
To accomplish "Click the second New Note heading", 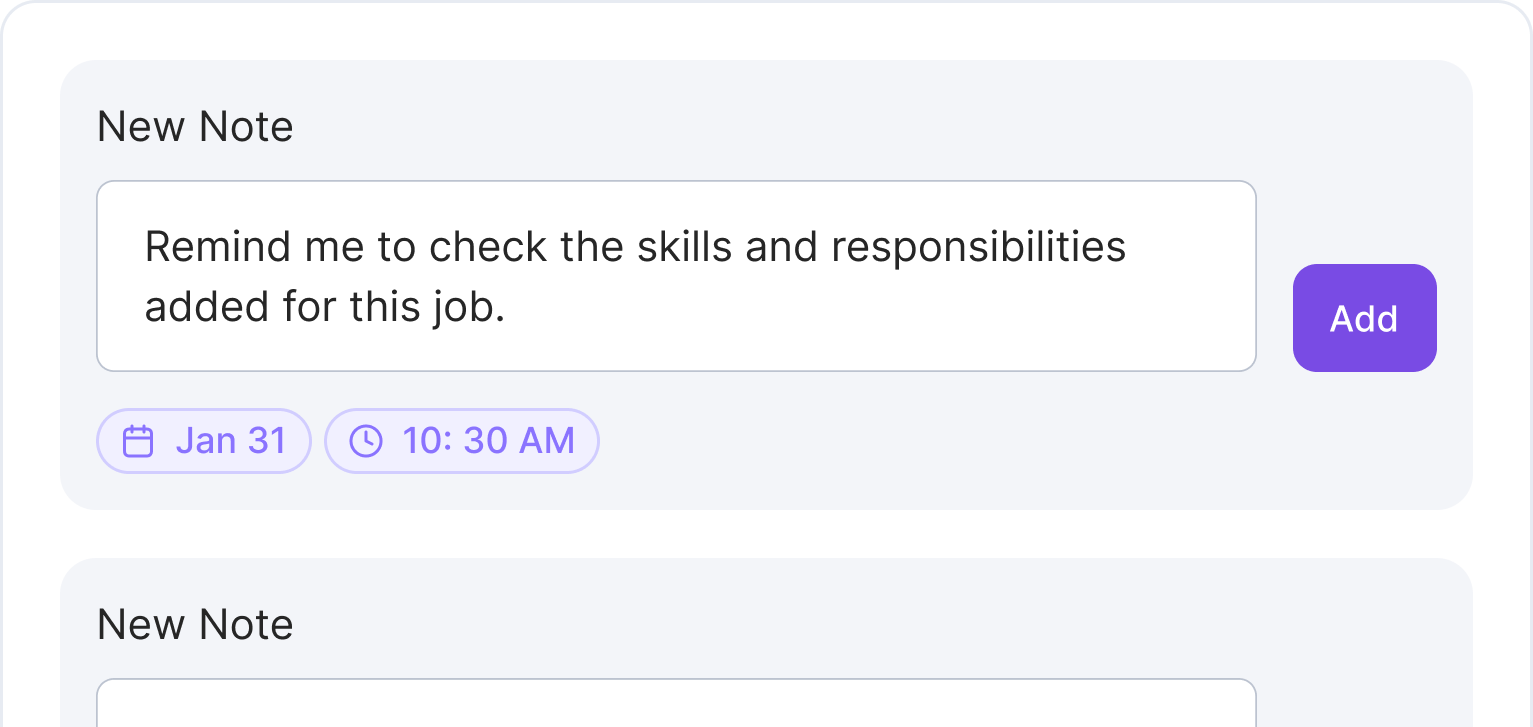I will [195, 625].
